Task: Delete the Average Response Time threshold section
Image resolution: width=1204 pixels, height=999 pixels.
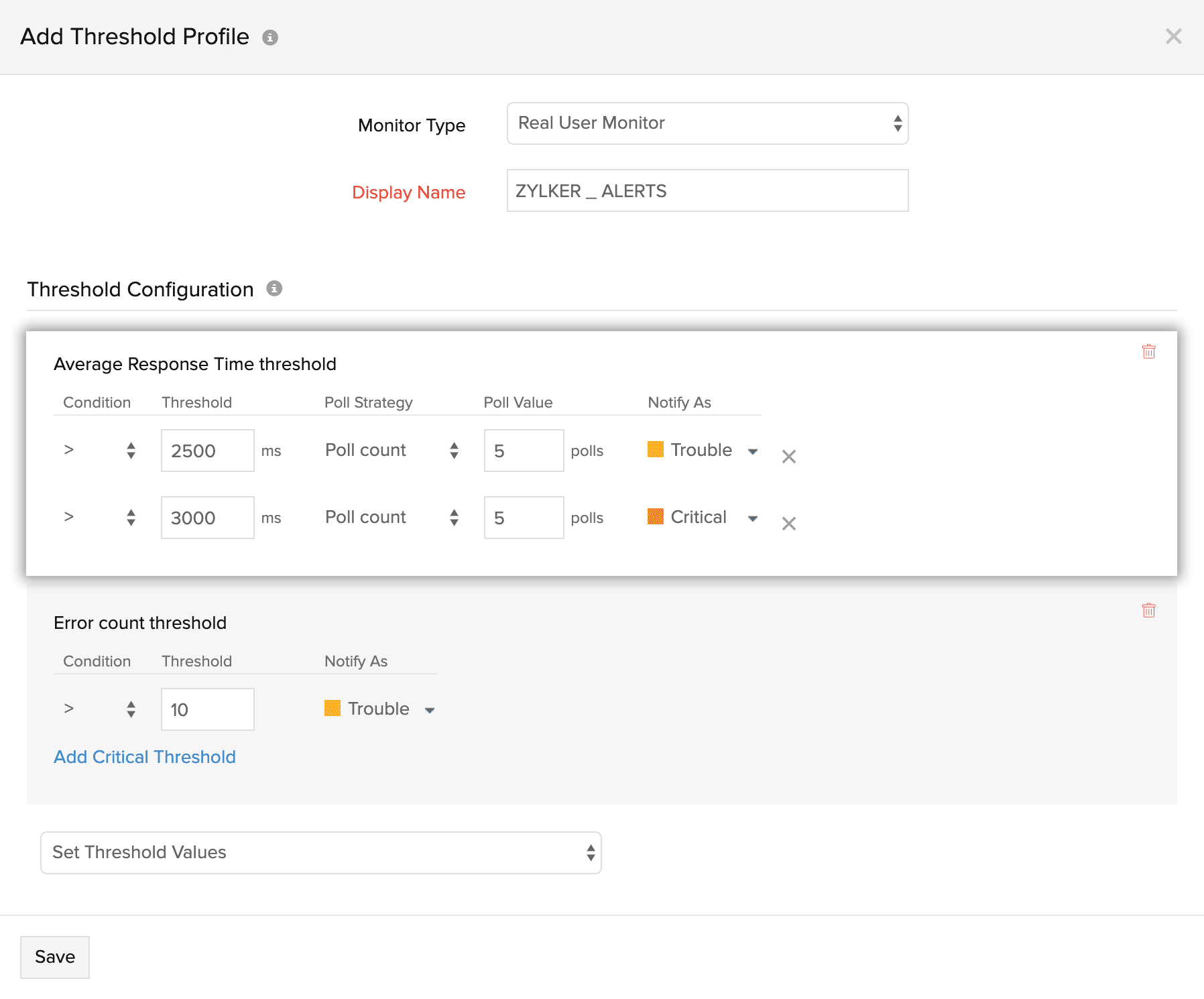Action: click(x=1148, y=351)
